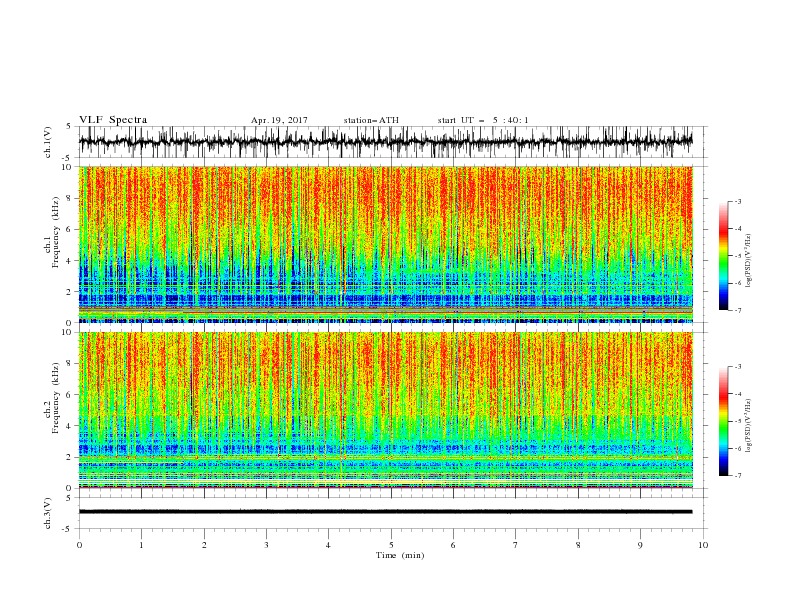
Task: Click the '8' kHz tick of ch.1 spectrogram
Action: point(70,198)
